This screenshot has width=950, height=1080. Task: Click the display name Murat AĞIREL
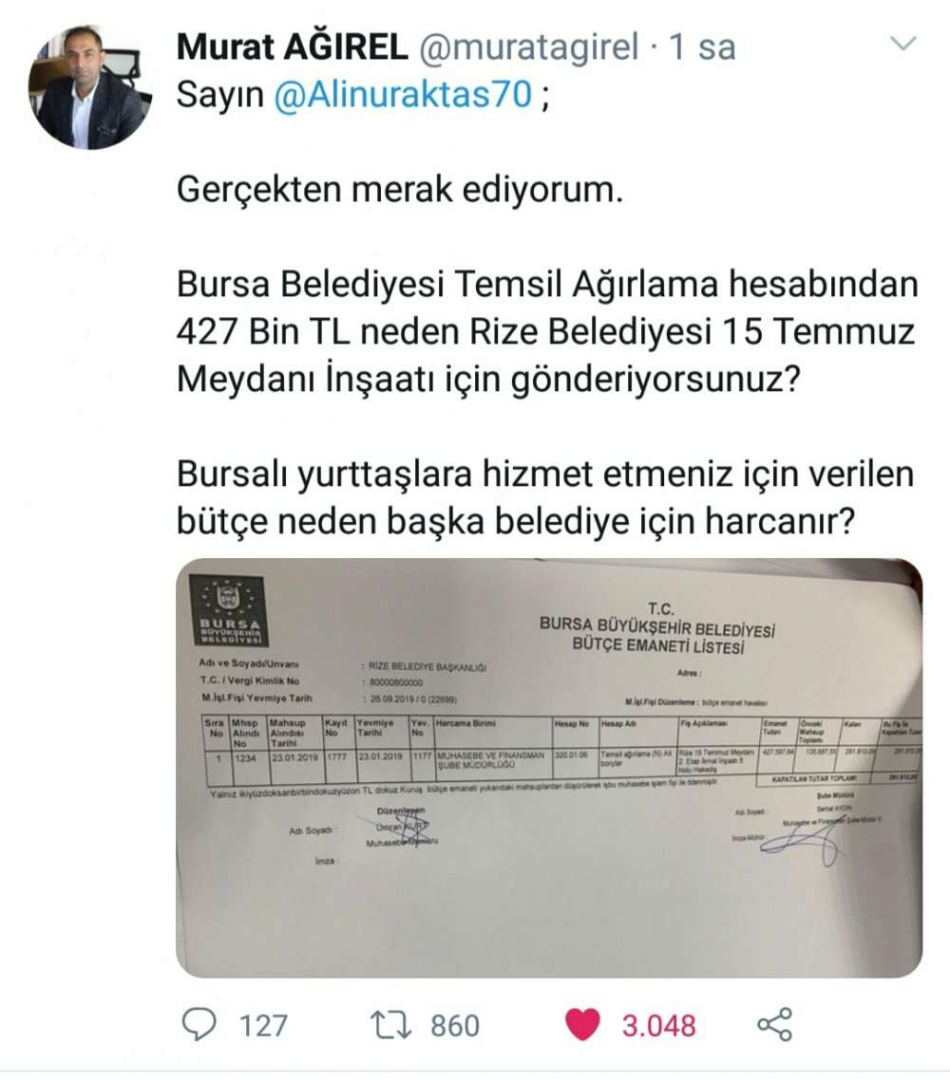click(292, 48)
